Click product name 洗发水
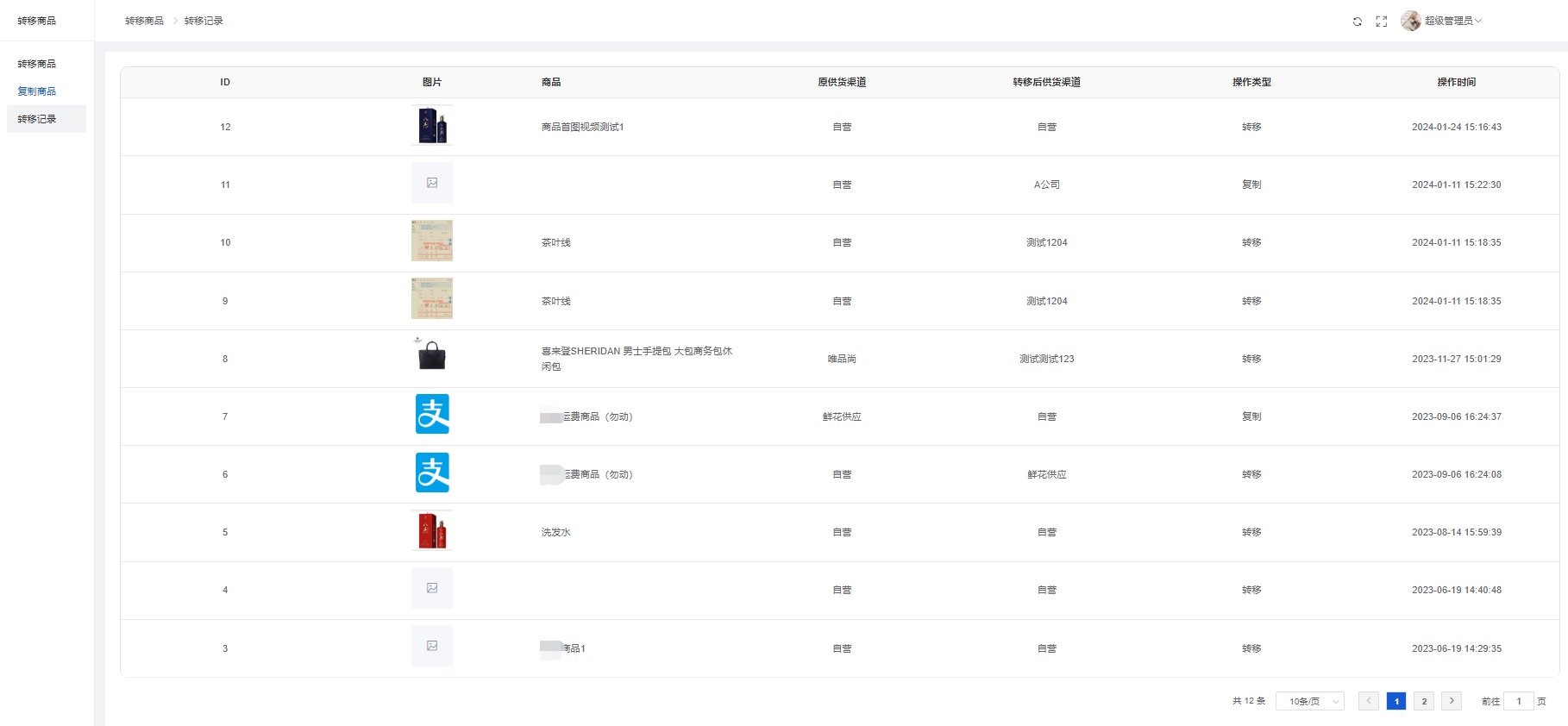Screen dimensions: 1568x726 [556, 533]
